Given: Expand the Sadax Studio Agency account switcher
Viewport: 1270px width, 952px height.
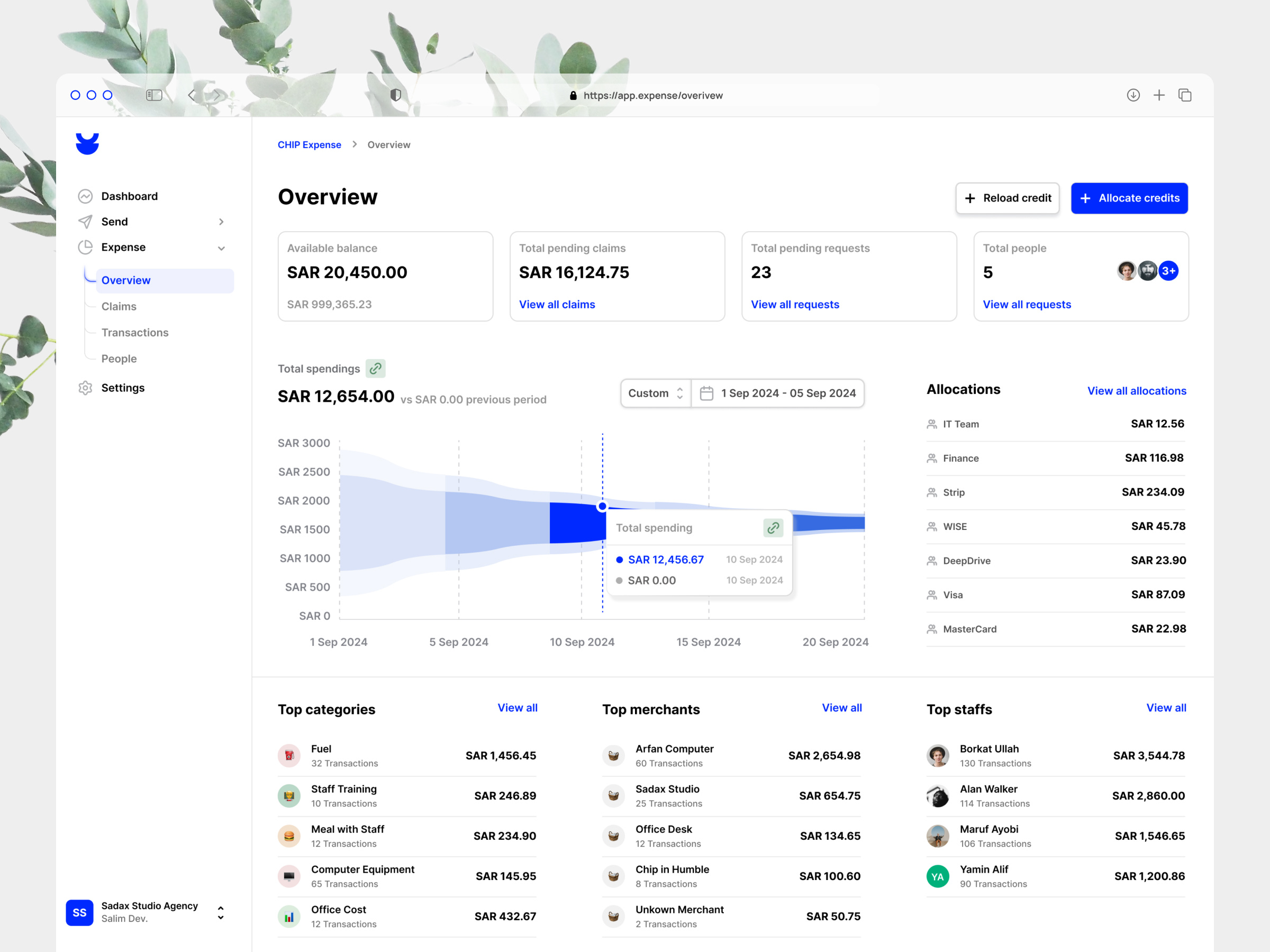Looking at the screenshot, I should pyautogui.click(x=221, y=912).
